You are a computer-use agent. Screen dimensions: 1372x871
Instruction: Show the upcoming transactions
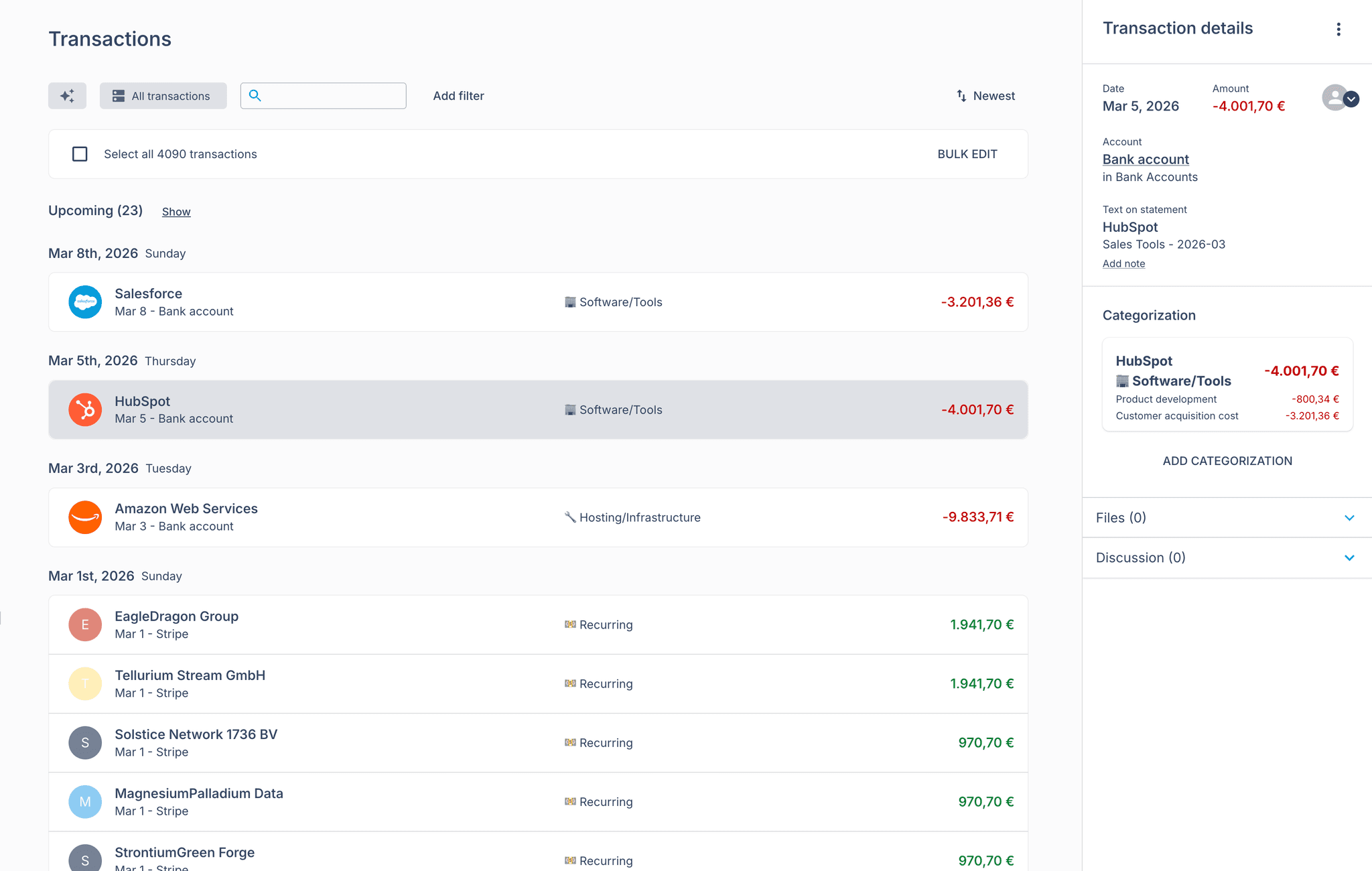(x=176, y=212)
